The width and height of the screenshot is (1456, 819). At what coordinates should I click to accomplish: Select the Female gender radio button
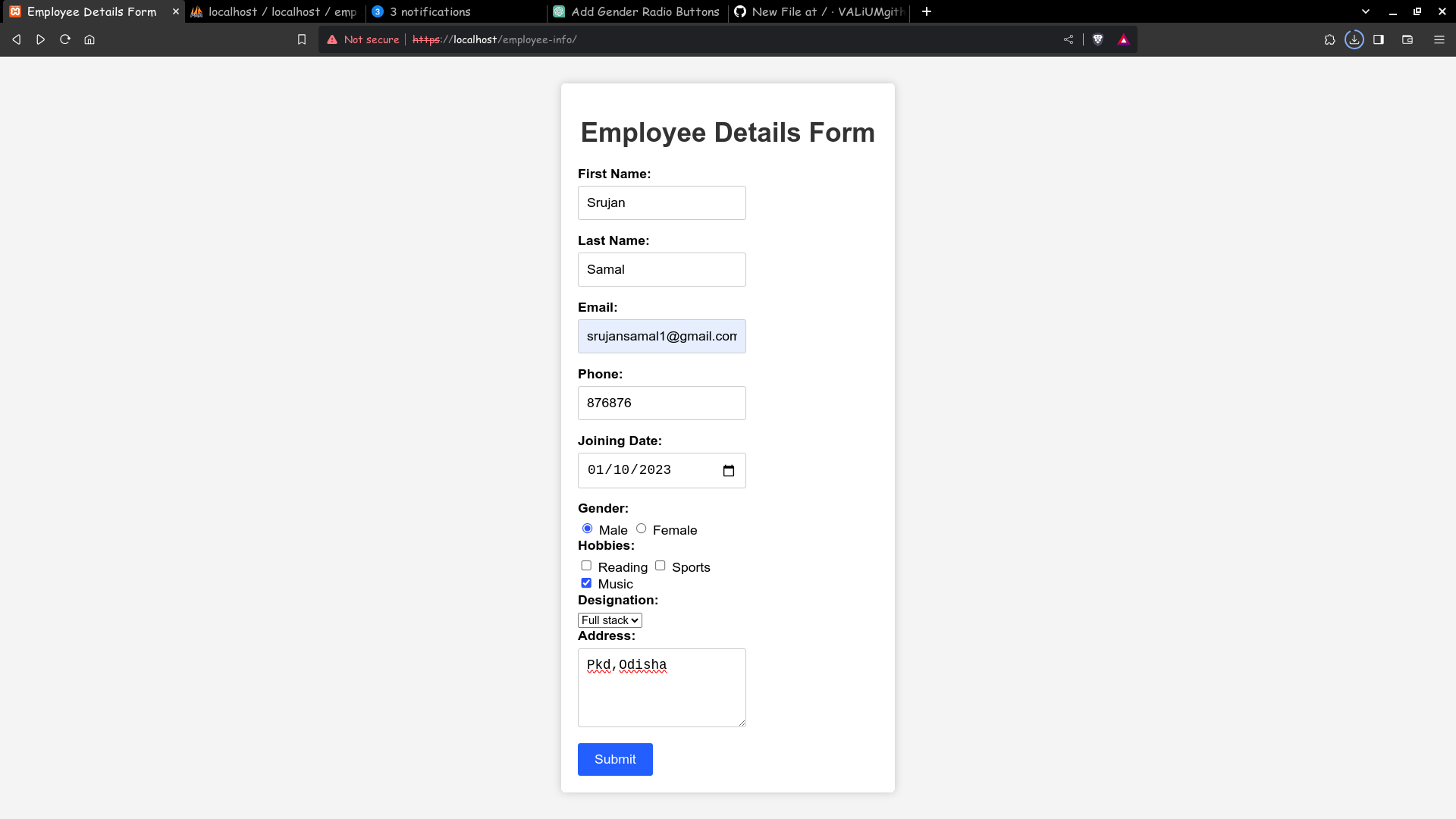point(642,528)
